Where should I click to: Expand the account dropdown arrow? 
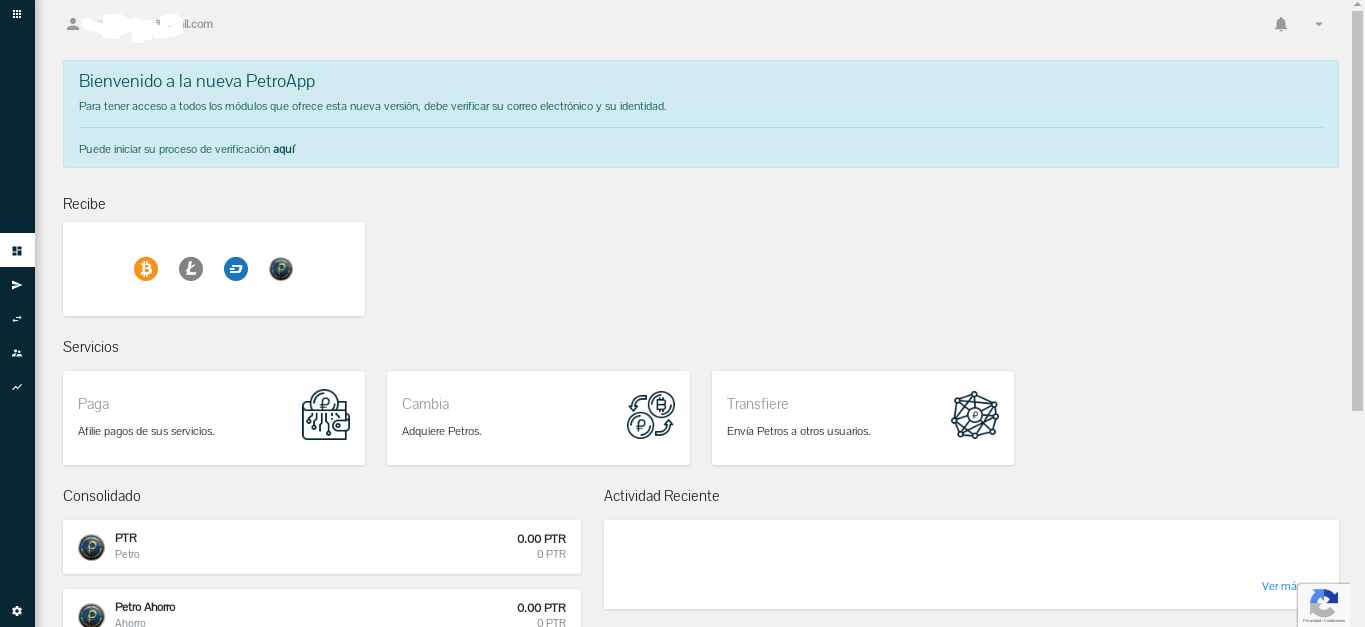pos(1319,24)
